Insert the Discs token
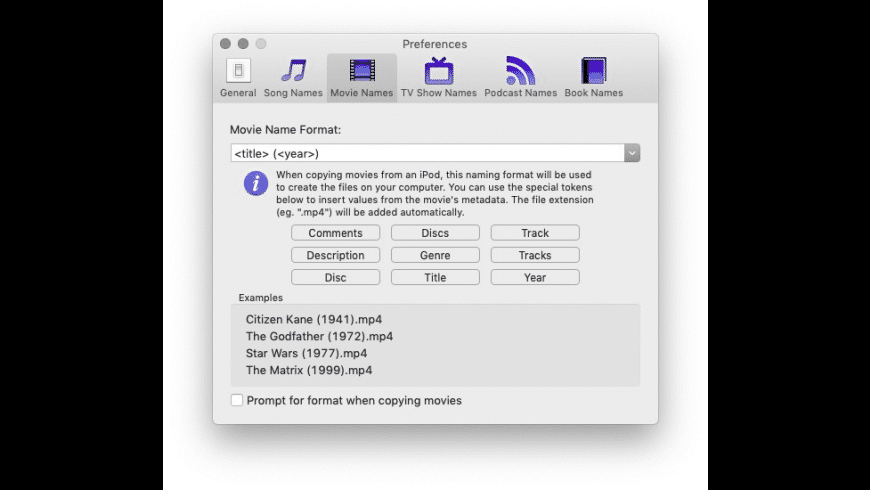 click(x=435, y=233)
